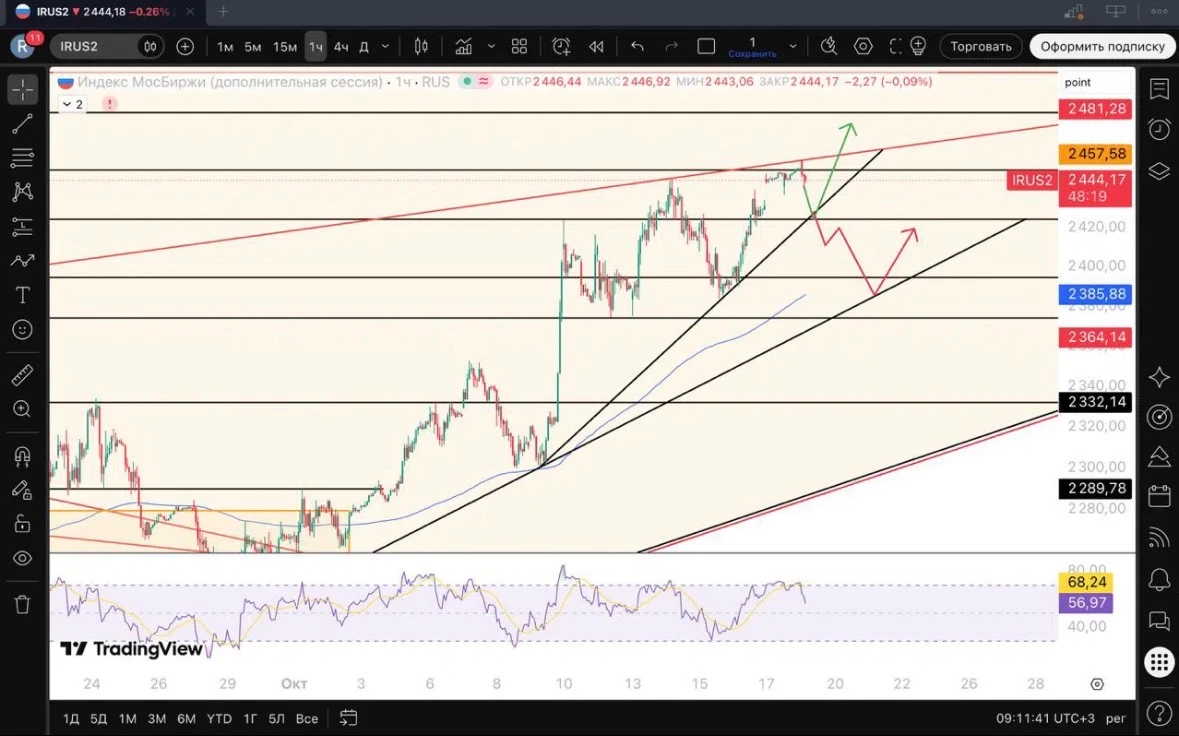Open indicator templates grid
Viewport: 1179px width, 736px height.
point(519,47)
